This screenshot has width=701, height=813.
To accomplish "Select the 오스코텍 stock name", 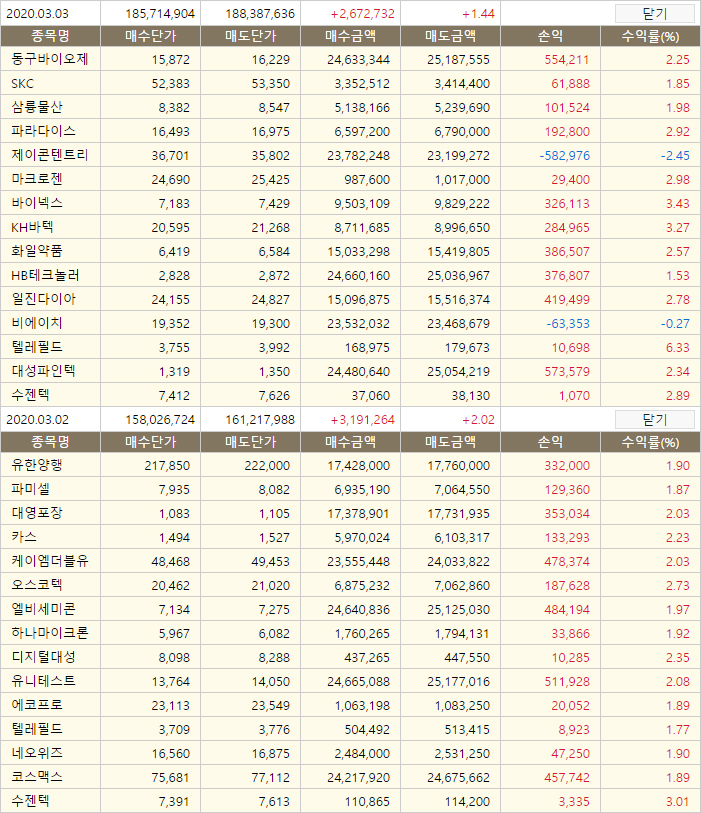I will pos(37,585).
